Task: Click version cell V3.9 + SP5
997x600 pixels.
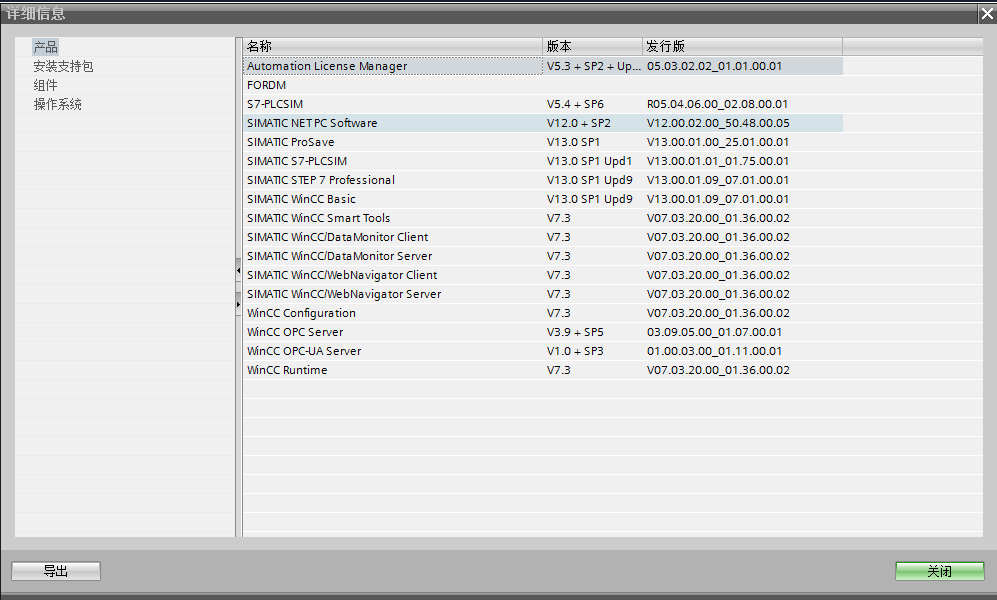Action: tap(593, 332)
